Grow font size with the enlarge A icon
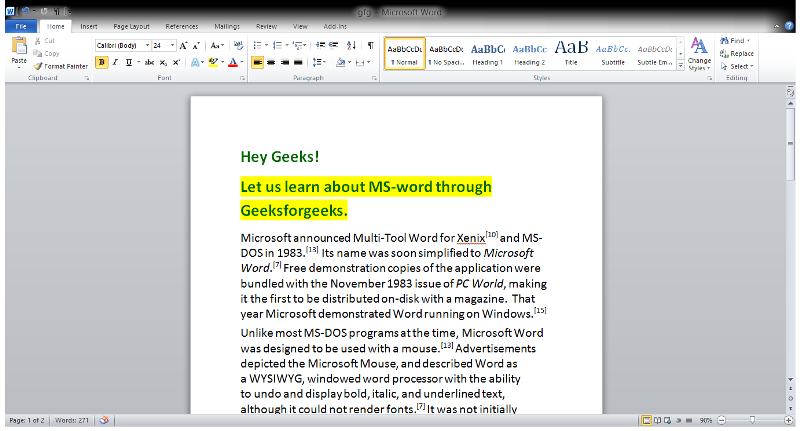The image size is (800, 431). point(183,45)
